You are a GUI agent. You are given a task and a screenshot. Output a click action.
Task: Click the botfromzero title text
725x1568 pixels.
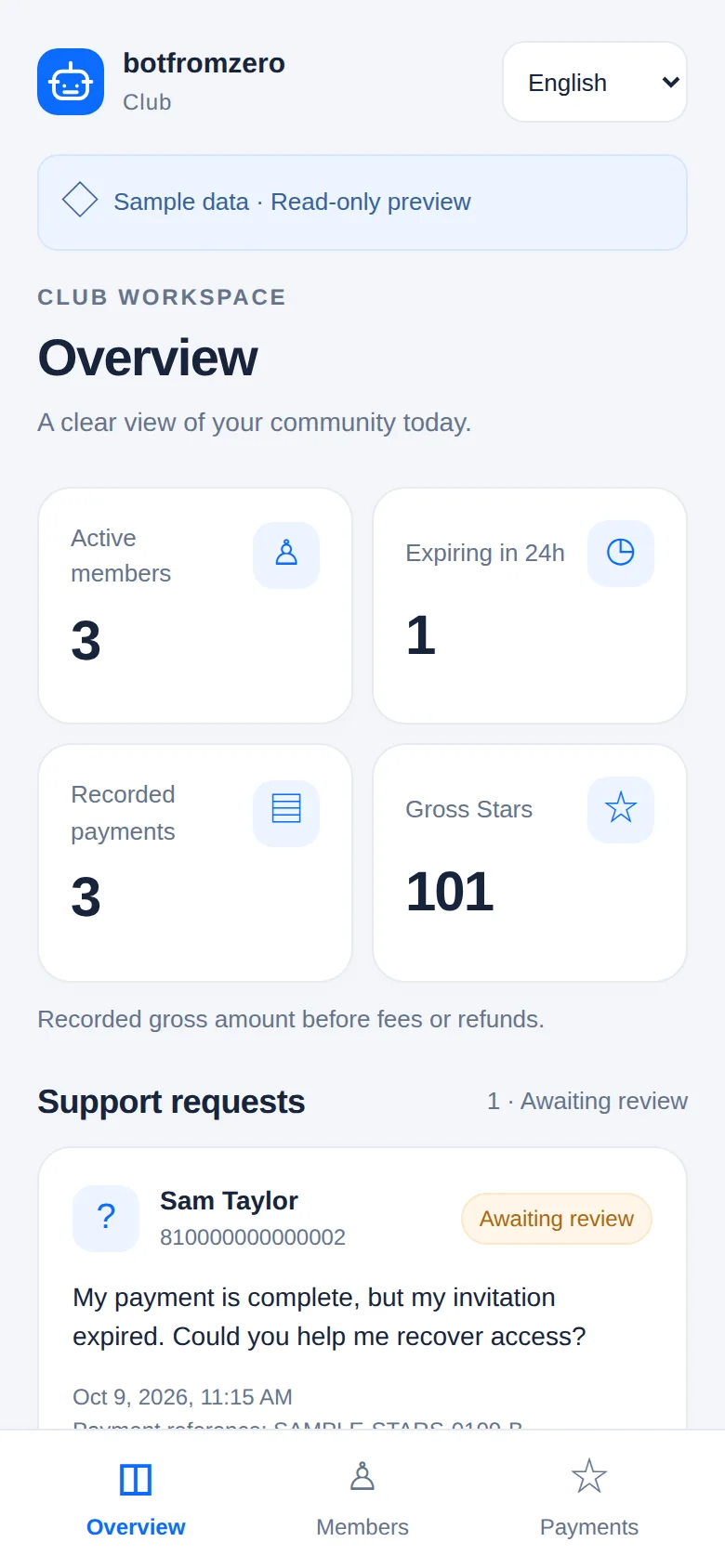coord(204,63)
